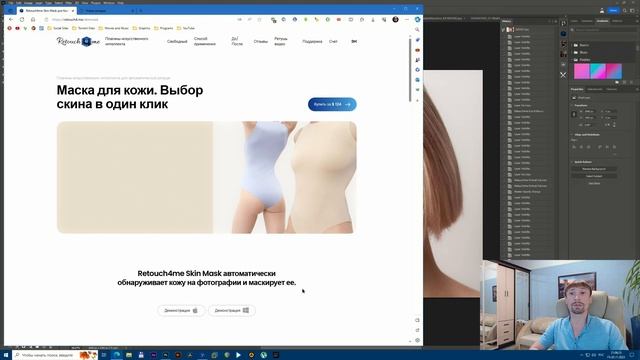The image size is (640, 360).
Task: Click the blue Купить за $124 button
Action: coord(332,104)
